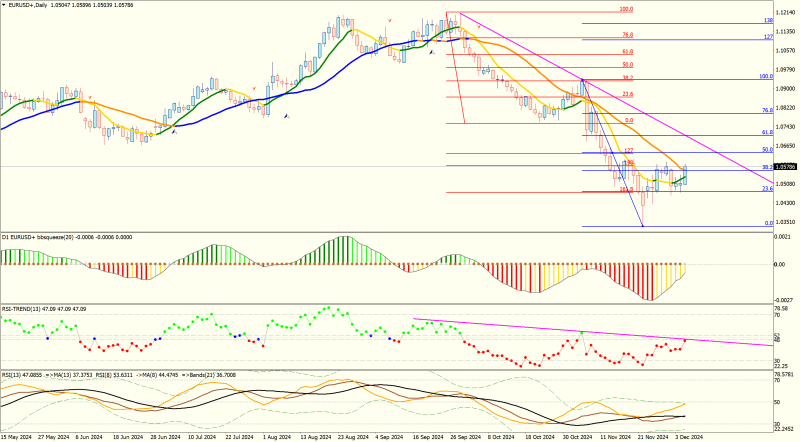800x442 pixels.
Task: Select the blue Fibonacci 23.6 level label
Action: [767, 189]
